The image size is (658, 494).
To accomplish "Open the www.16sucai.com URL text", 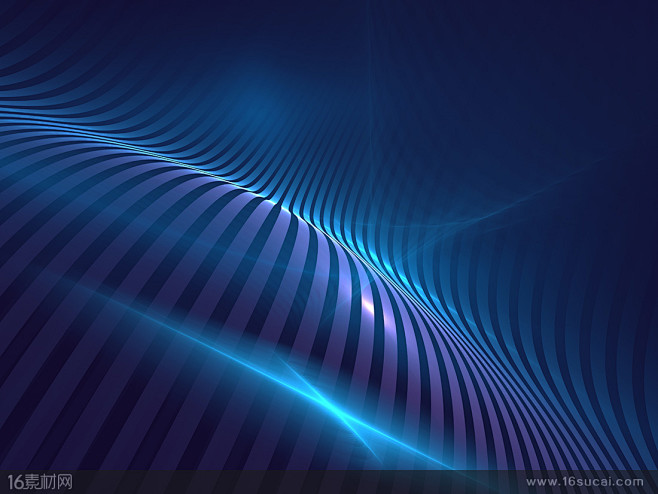I will click(585, 481).
